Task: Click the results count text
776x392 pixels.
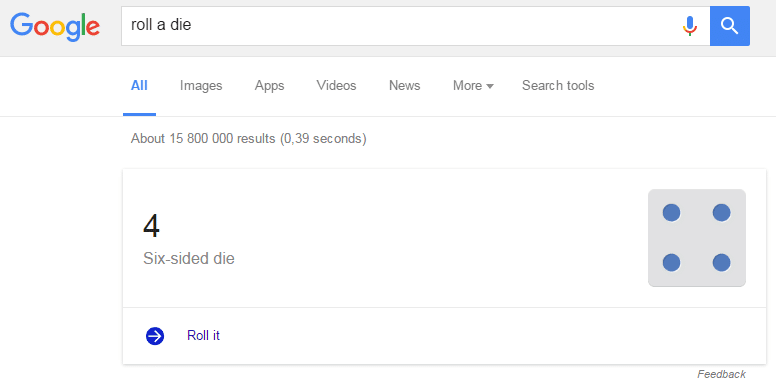Action: coord(248,139)
